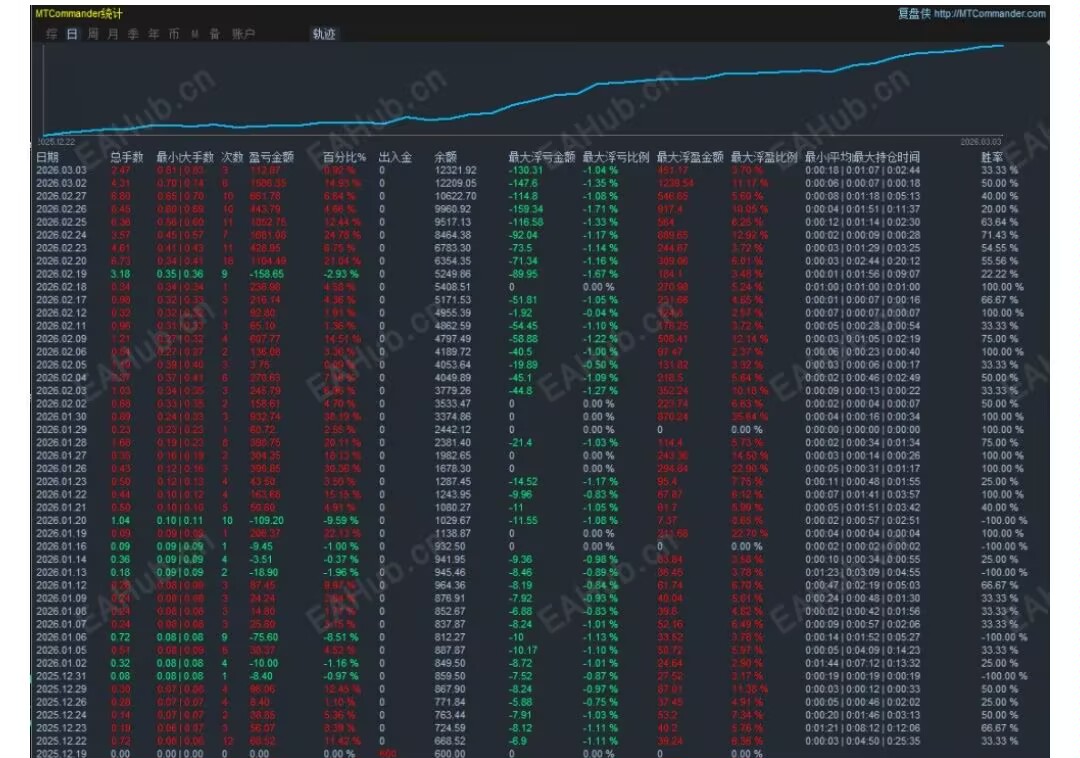
Task: Sort by the 百分比% column header
Action: pos(344,157)
